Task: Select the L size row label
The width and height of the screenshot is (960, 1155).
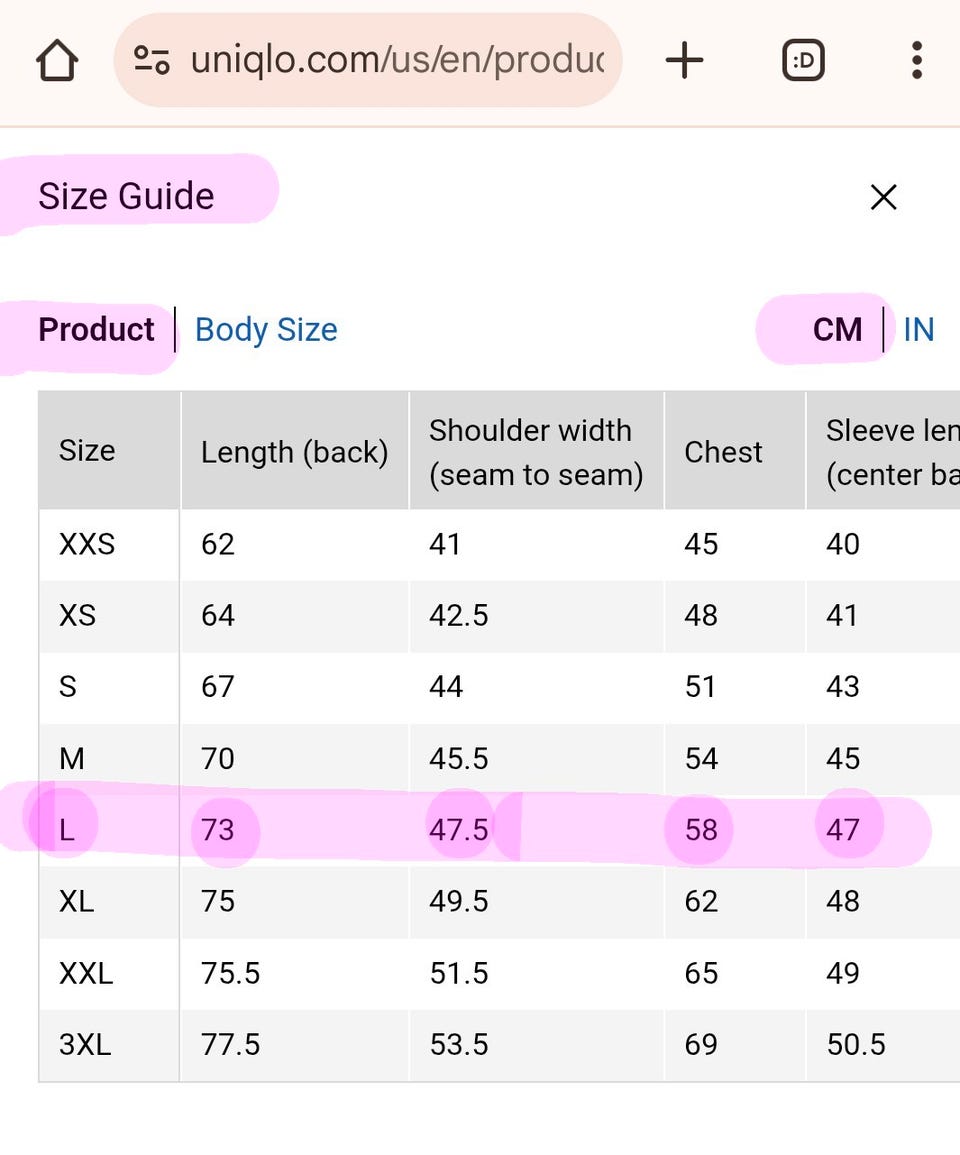Action: [67, 829]
